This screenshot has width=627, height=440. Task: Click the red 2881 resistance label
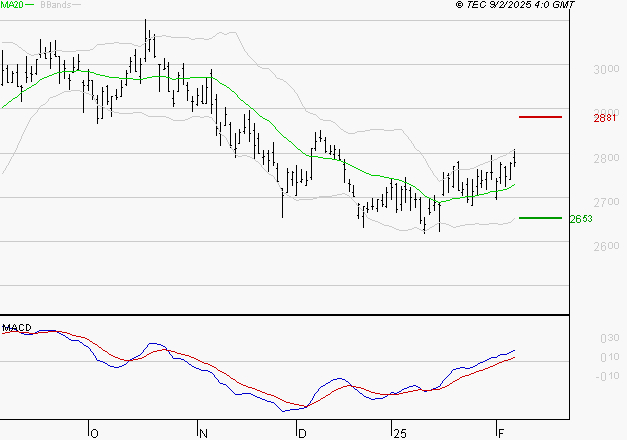[605, 118]
